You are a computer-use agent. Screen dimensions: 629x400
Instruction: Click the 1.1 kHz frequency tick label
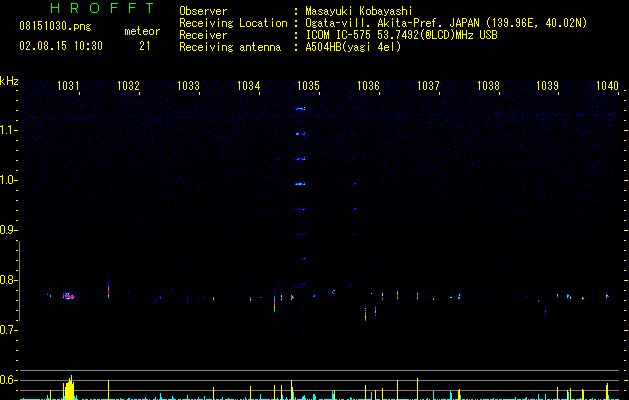7,130
